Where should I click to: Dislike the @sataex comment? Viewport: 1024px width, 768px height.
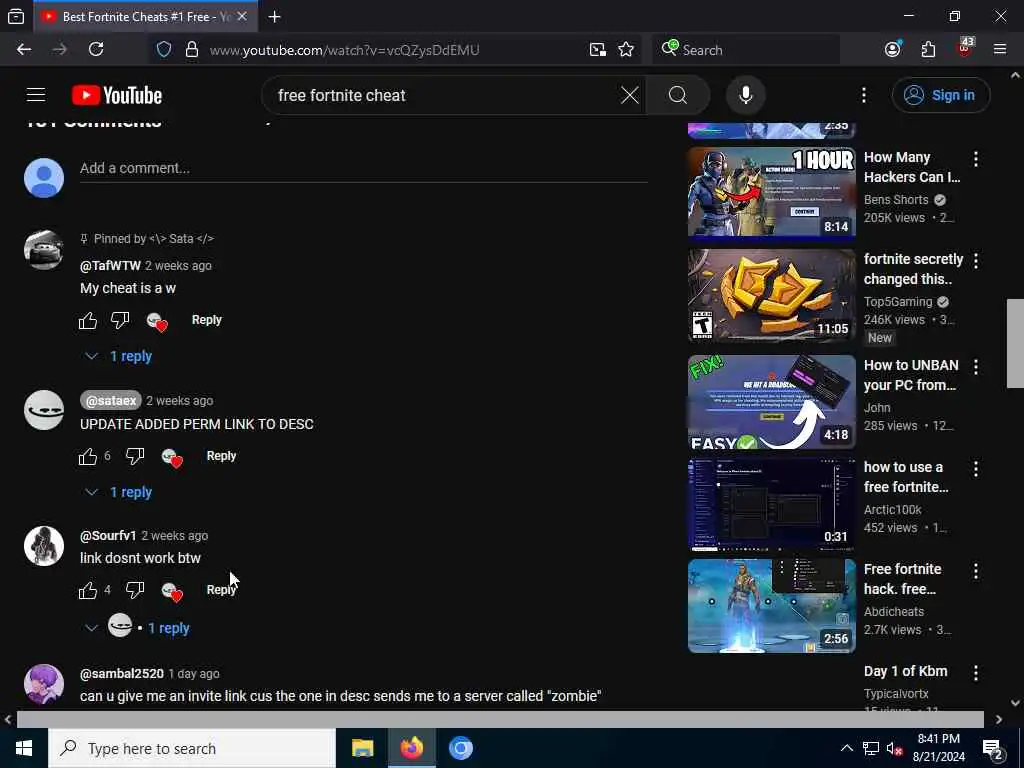click(x=135, y=456)
